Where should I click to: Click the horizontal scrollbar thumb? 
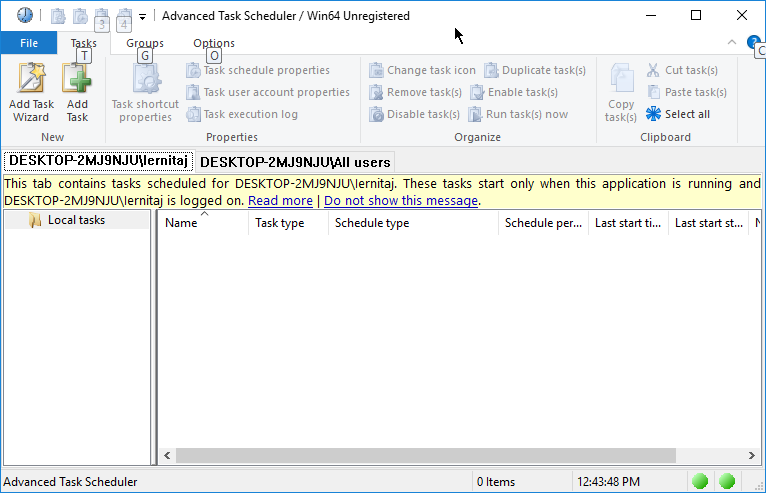(426, 455)
